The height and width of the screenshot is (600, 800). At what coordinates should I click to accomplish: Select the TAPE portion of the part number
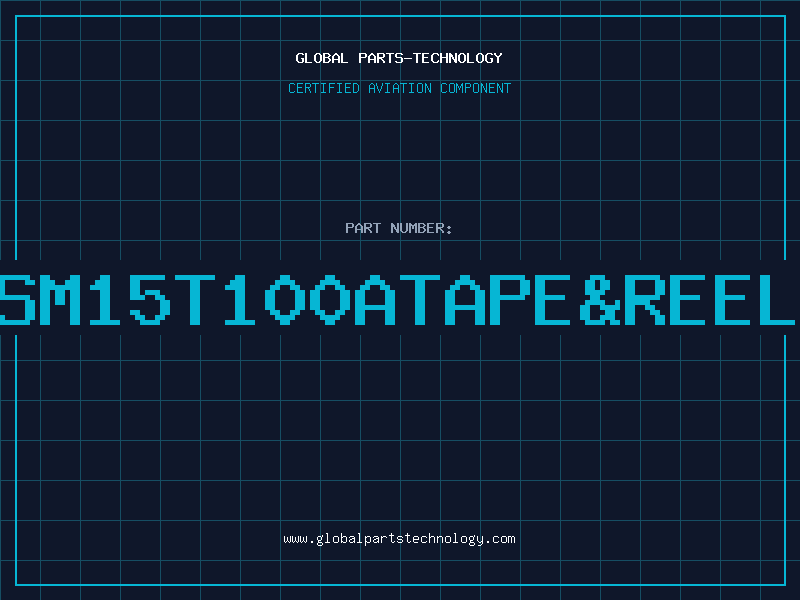click(485, 300)
